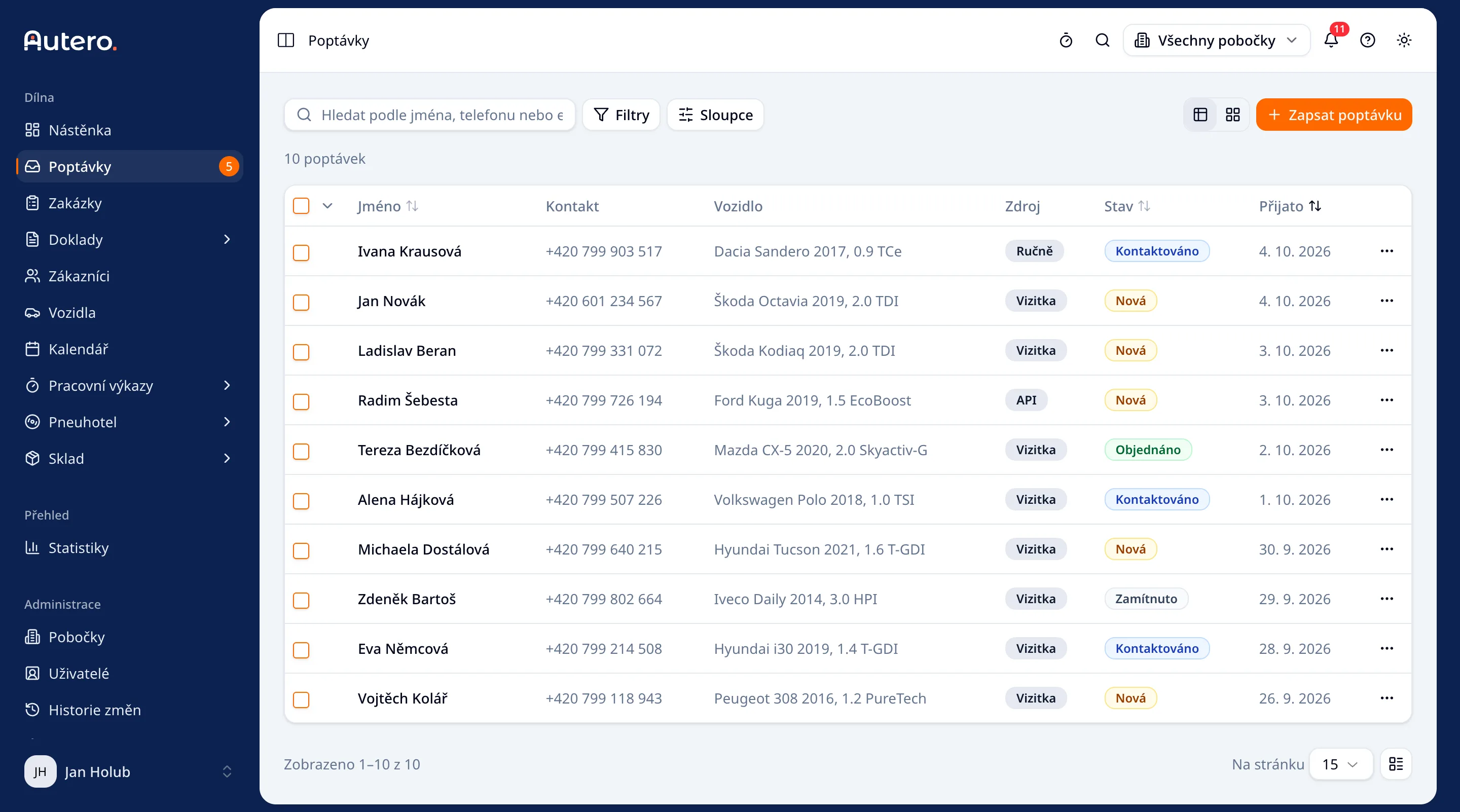Open row actions for Radim Šebesta
This screenshot has width=1460, height=812.
click(x=1386, y=400)
